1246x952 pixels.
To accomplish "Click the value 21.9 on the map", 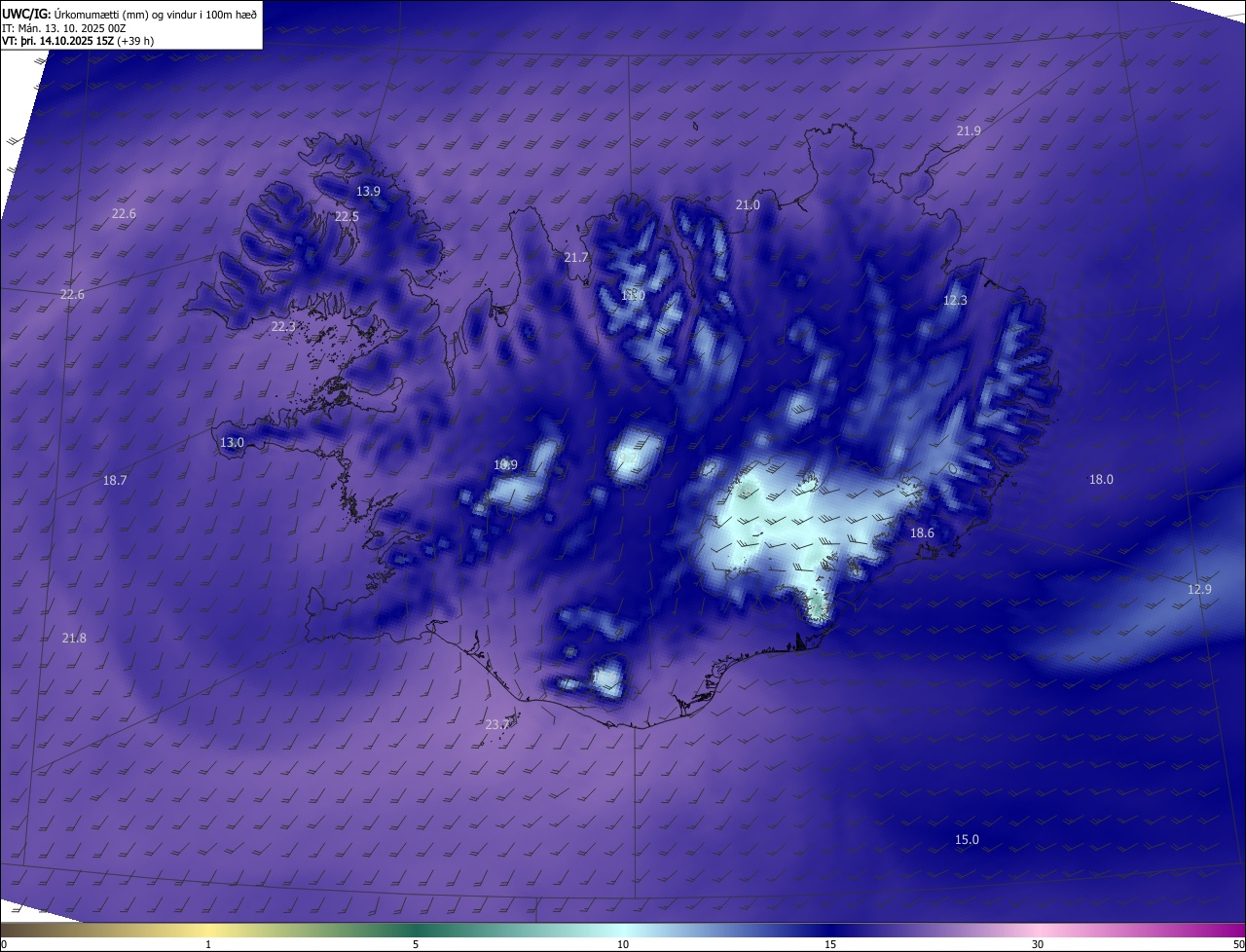I will point(969,130).
